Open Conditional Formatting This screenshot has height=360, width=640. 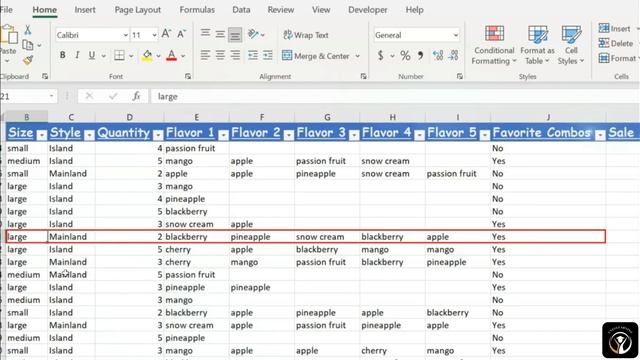click(x=494, y=45)
